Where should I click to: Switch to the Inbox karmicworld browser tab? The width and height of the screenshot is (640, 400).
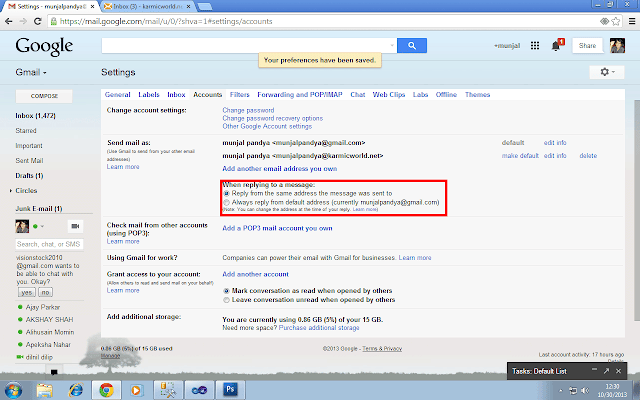click(147, 7)
